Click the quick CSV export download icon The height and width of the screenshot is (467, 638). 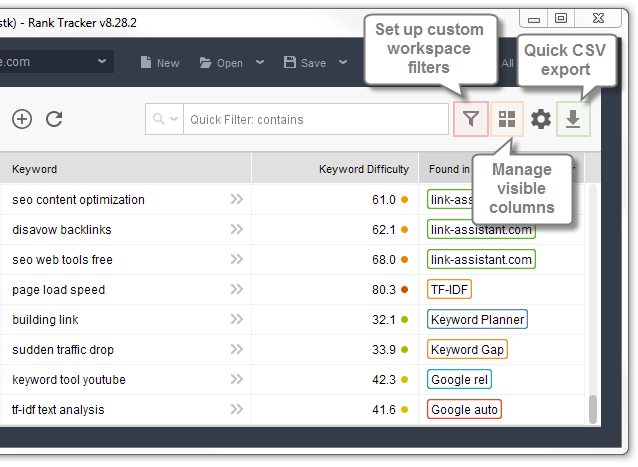click(573, 119)
